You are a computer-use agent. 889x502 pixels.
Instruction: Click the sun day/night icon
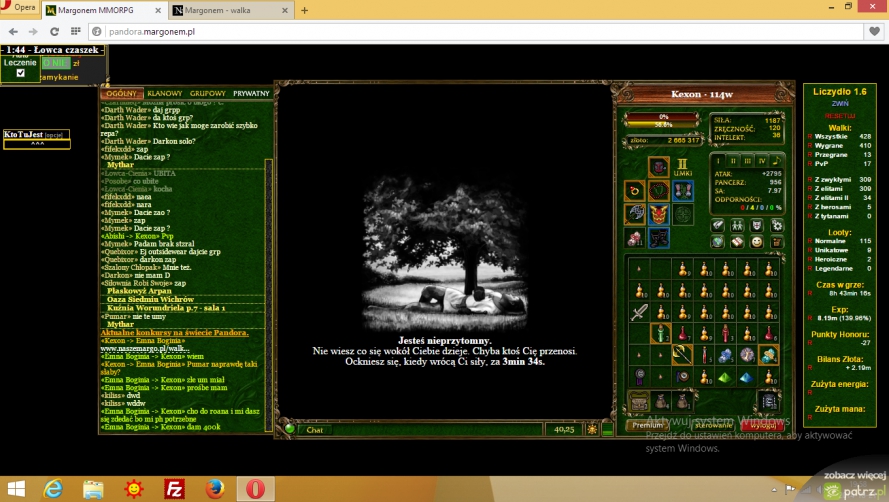[x=591, y=429]
